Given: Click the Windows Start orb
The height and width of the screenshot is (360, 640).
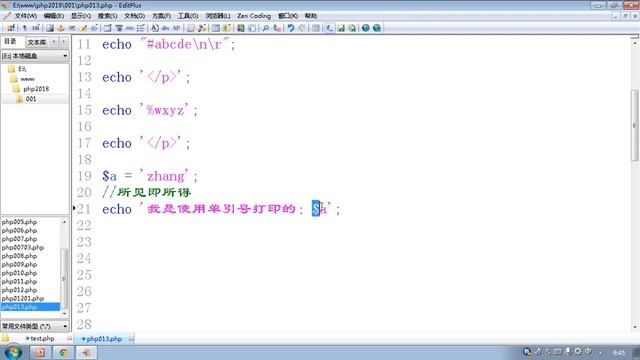Looking at the screenshot, I should pyautogui.click(x=13, y=352).
